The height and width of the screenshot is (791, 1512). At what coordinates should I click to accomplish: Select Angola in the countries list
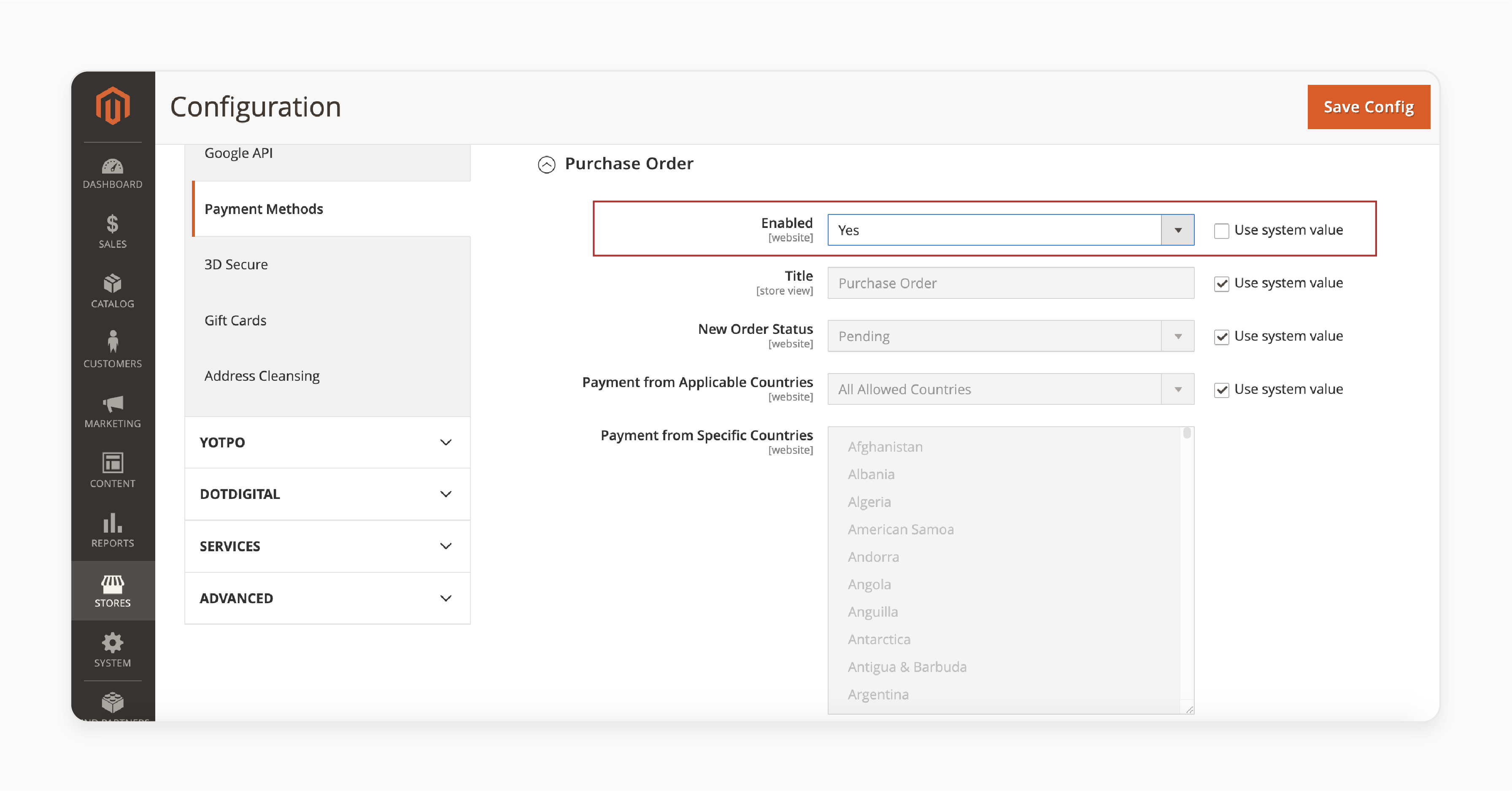(x=869, y=584)
